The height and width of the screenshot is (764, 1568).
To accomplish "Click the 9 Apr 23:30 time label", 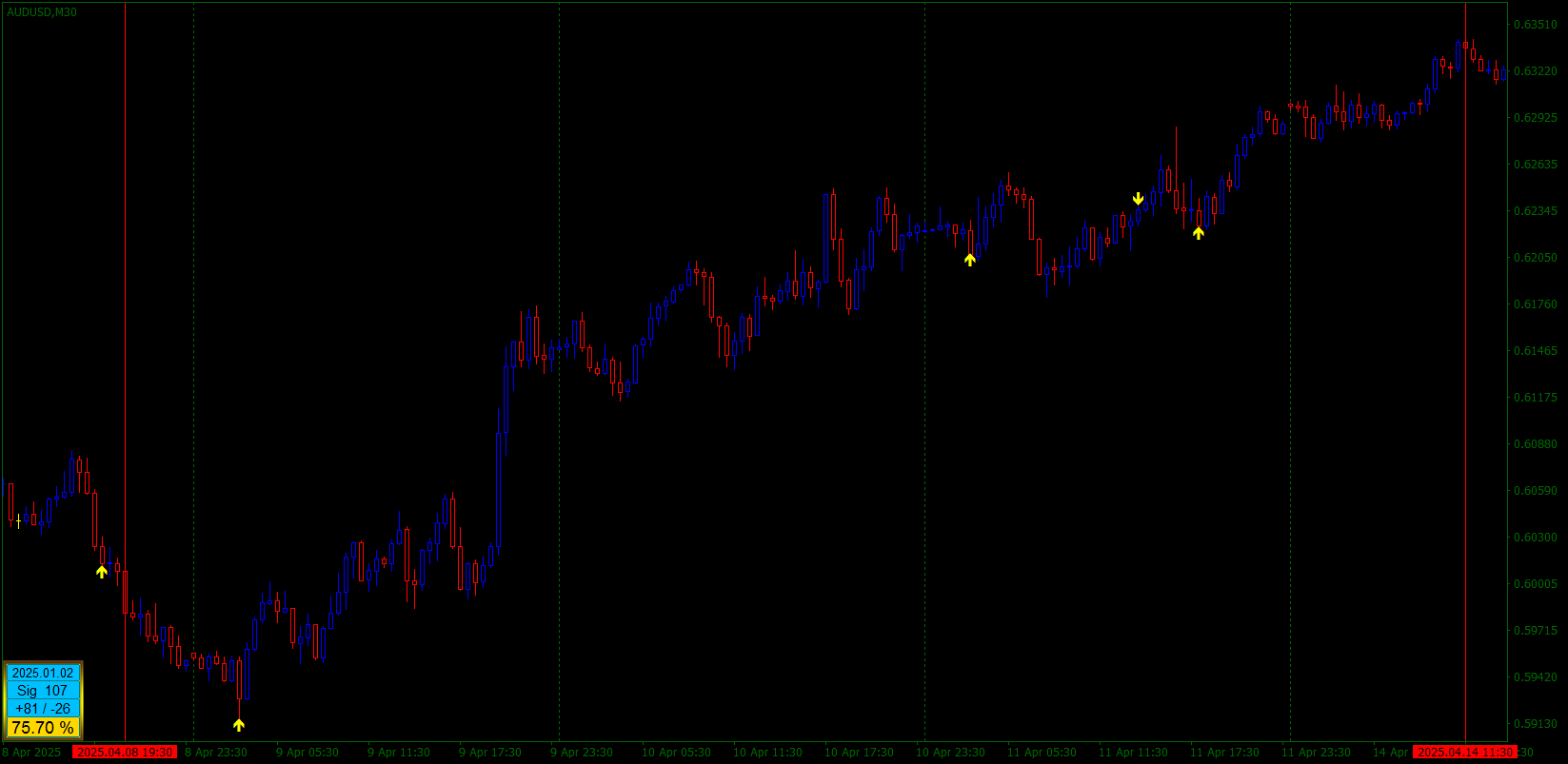I will pos(582,753).
